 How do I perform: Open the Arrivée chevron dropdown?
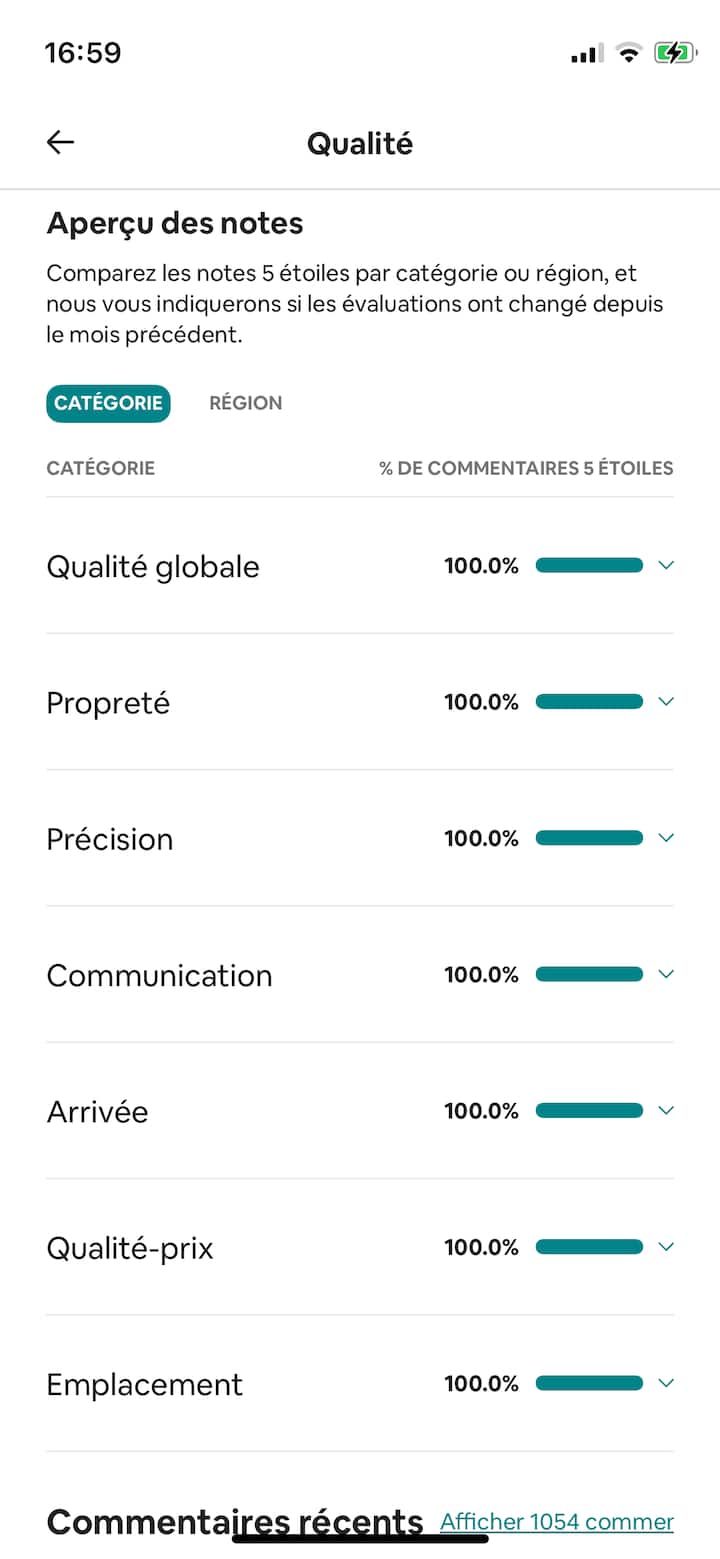(667, 1111)
